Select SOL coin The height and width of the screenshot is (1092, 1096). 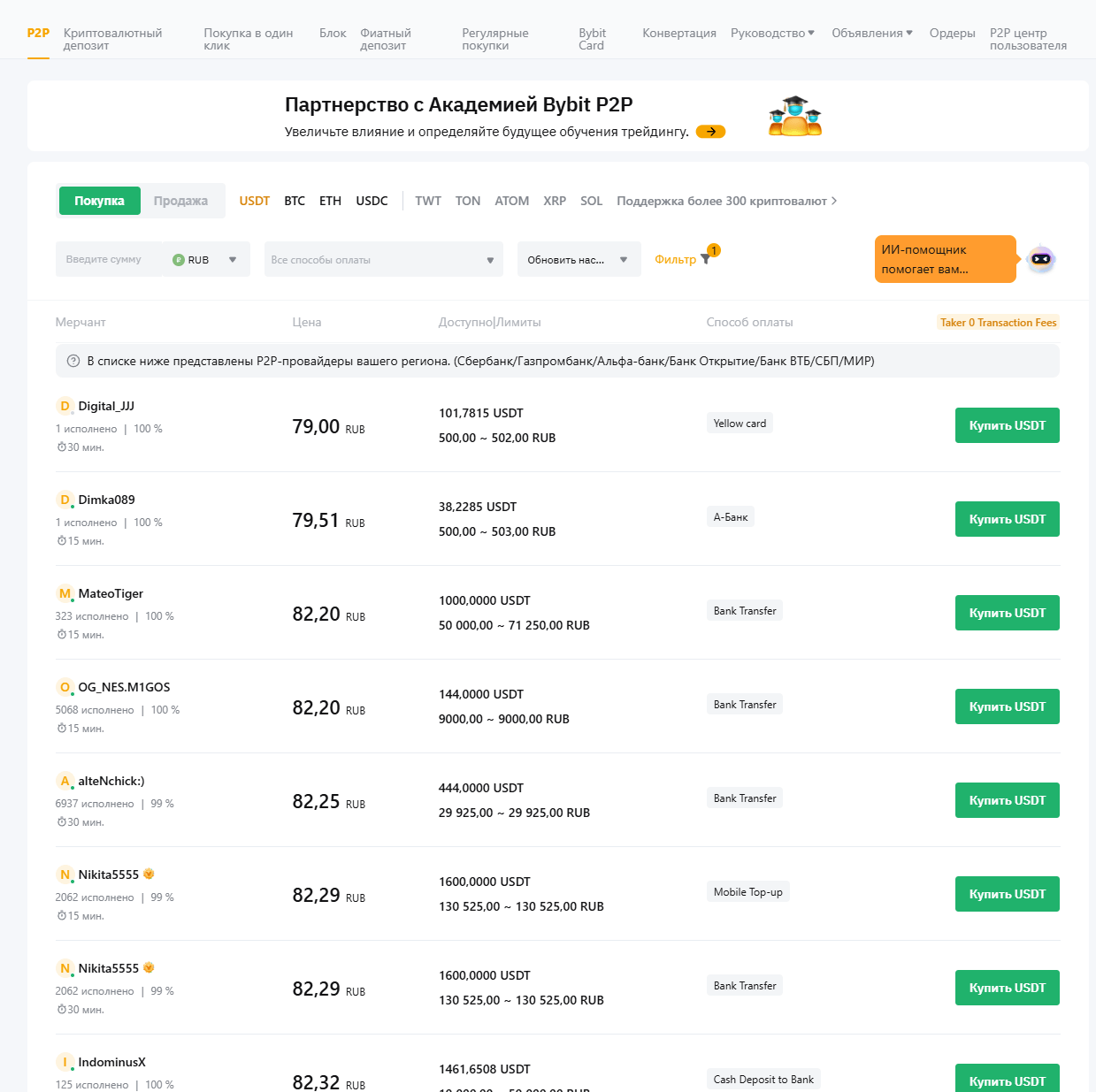click(591, 201)
